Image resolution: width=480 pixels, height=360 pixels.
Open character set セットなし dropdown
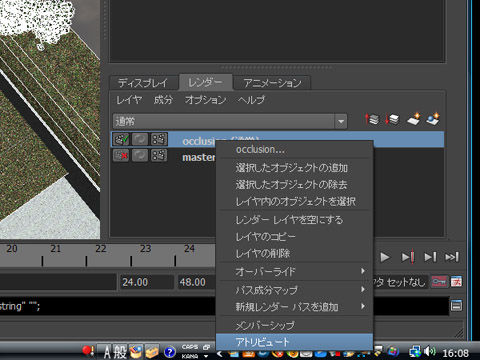(400, 282)
